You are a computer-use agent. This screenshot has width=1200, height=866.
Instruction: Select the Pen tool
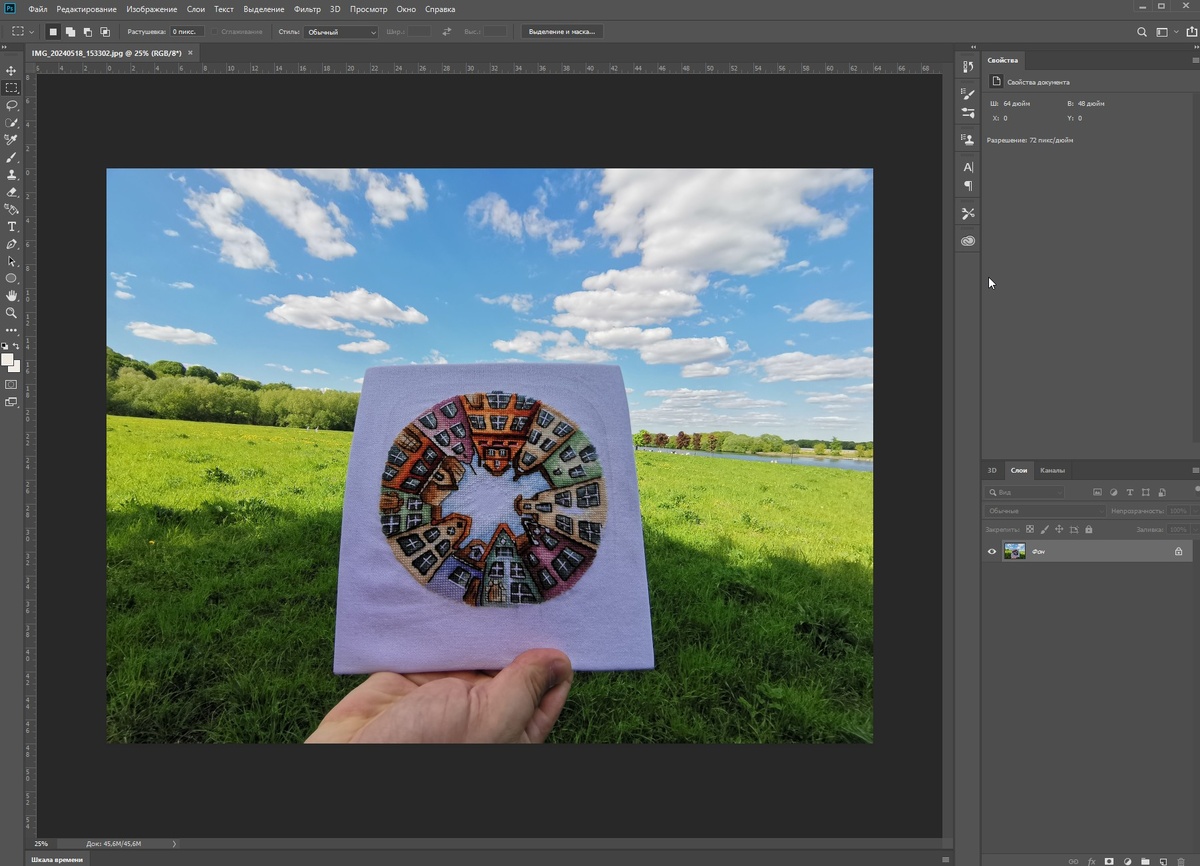tap(11, 244)
